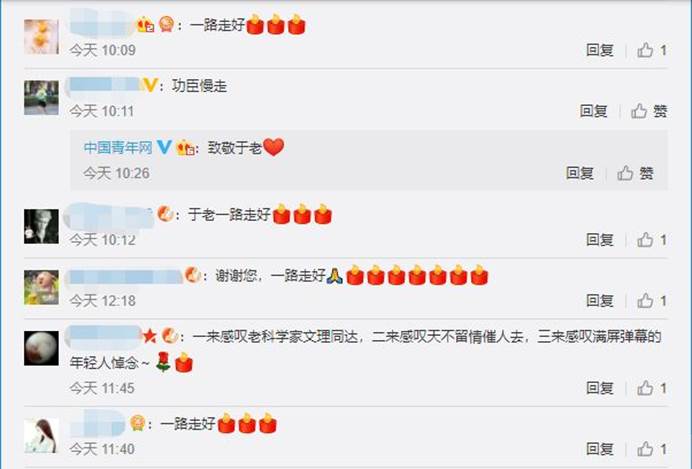Image resolution: width=692 pixels, height=469 pixels.
Task: Like the 10:09 comment via thumbs-up icon
Action: click(x=645, y=50)
